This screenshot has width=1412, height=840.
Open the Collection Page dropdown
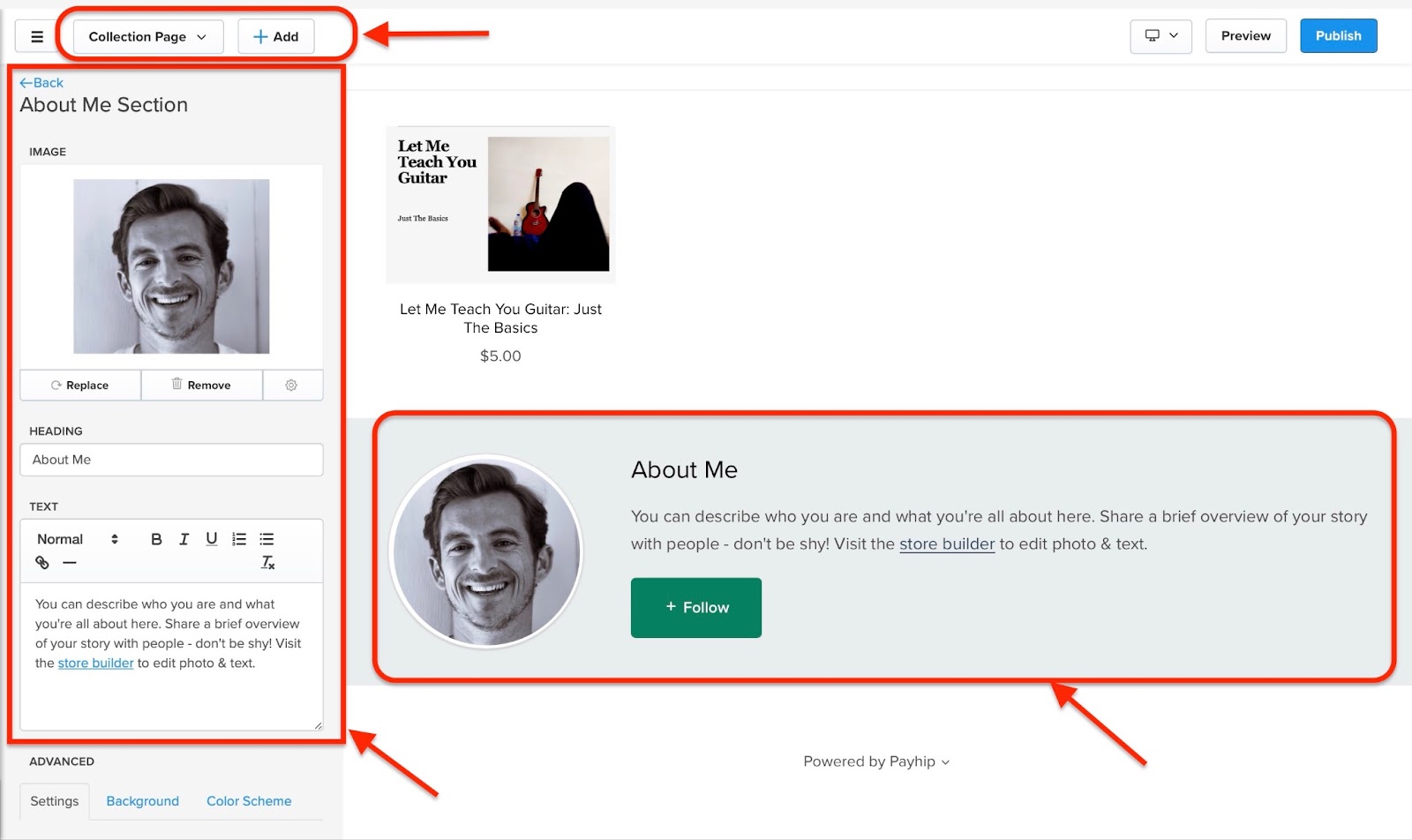coord(147,36)
